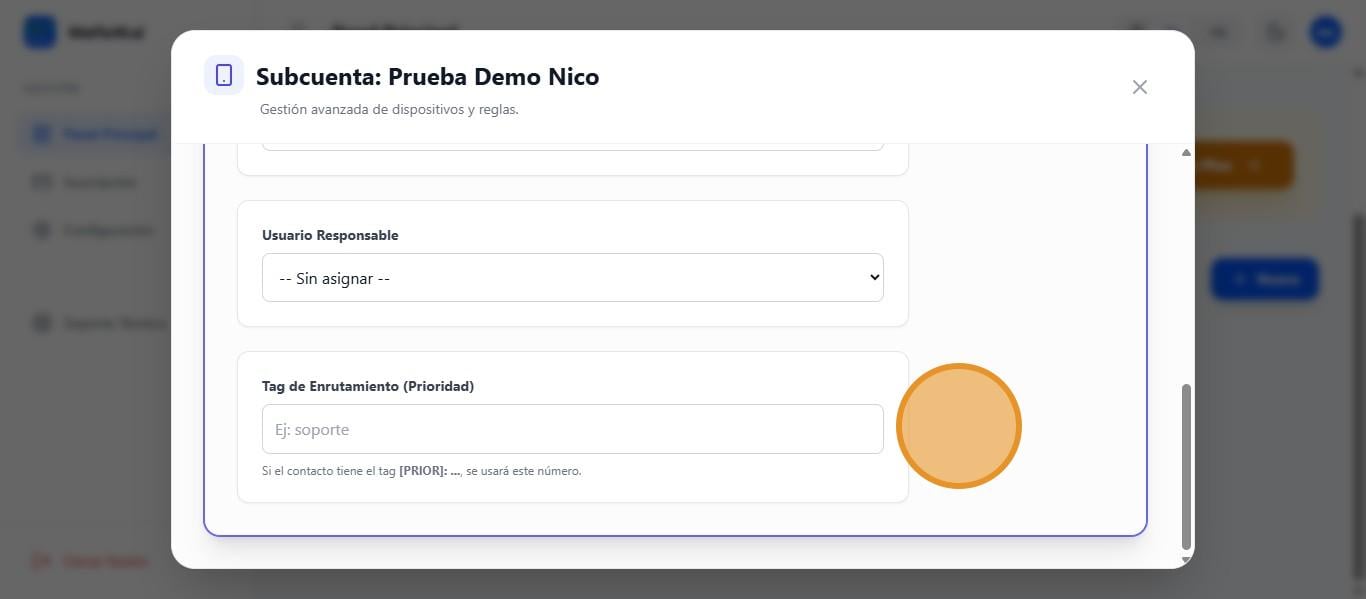Click the red Cerrar Sesión logout icon
This screenshot has width=1366, height=599.
(x=41, y=561)
